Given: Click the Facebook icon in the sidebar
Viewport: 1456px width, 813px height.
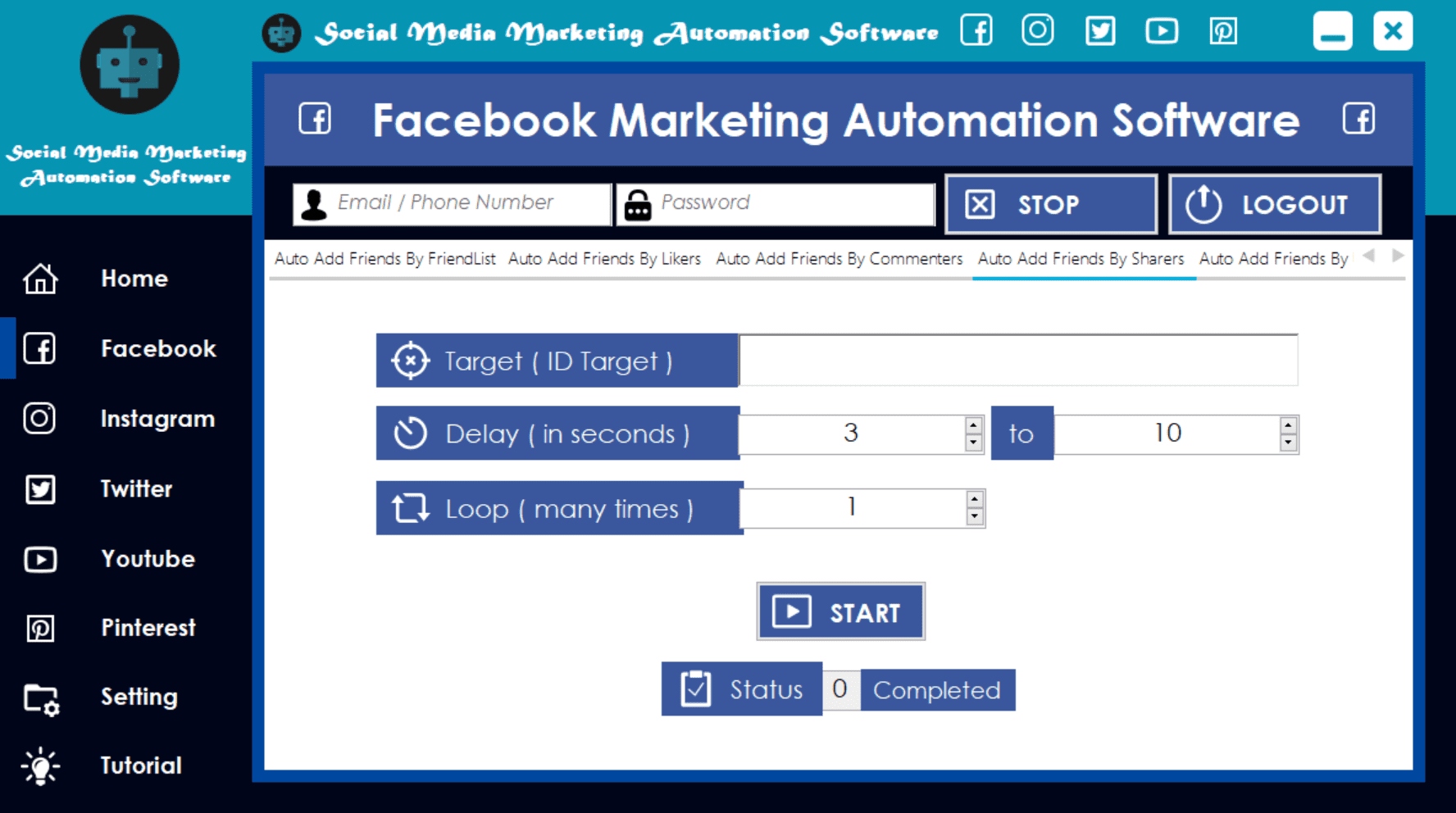Looking at the screenshot, I should (39, 348).
